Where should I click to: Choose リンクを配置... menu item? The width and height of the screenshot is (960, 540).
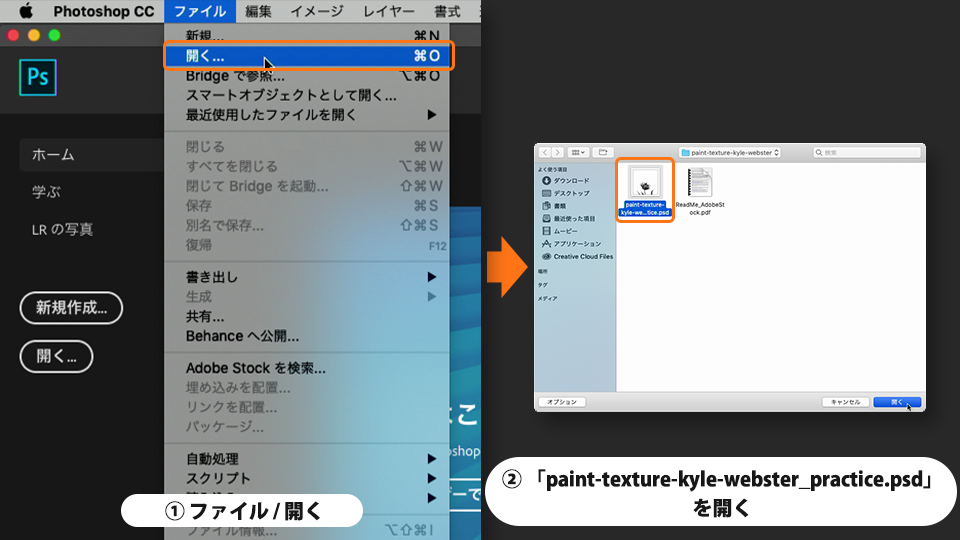point(307,407)
